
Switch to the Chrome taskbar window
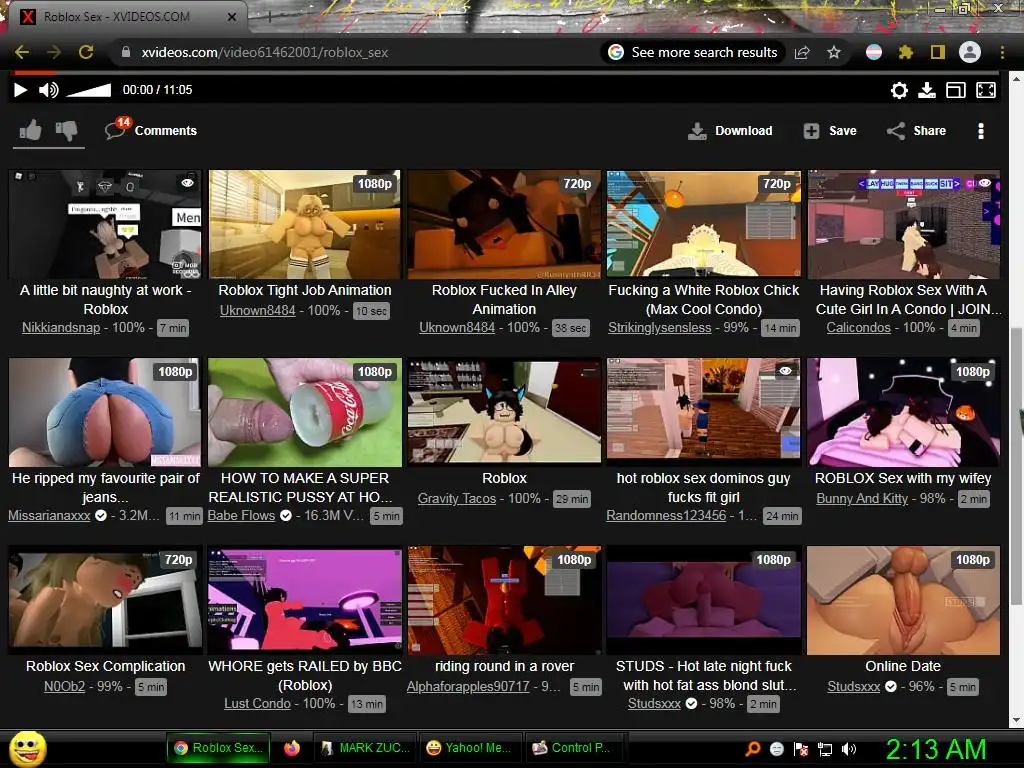click(x=219, y=748)
